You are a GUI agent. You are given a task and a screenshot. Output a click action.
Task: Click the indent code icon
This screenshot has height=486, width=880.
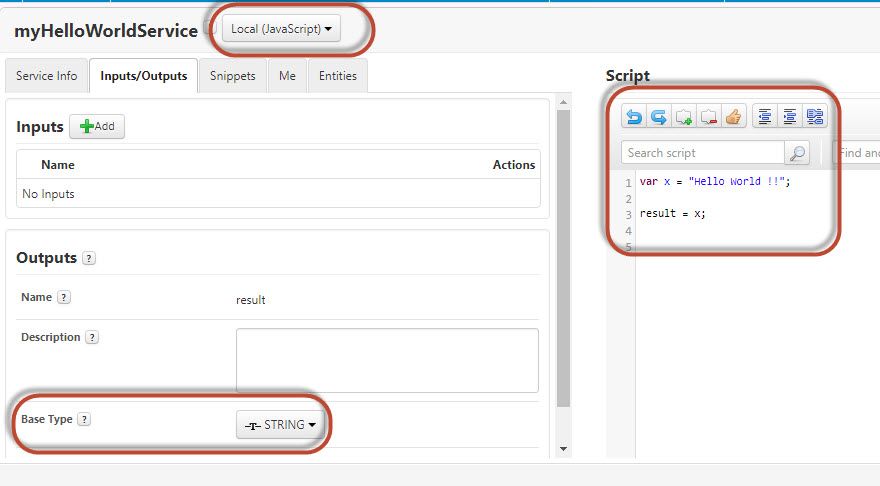[x=790, y=117]
